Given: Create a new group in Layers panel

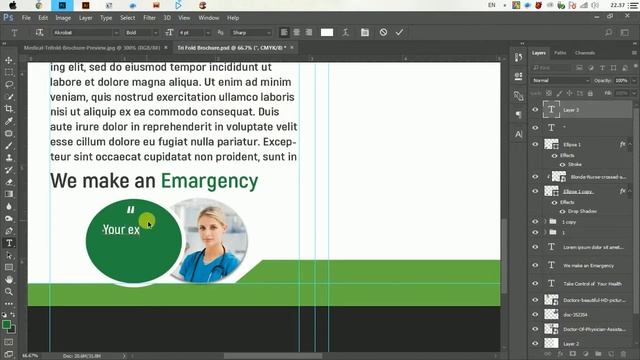Looking at the screenshot, I should coord(598,354).
